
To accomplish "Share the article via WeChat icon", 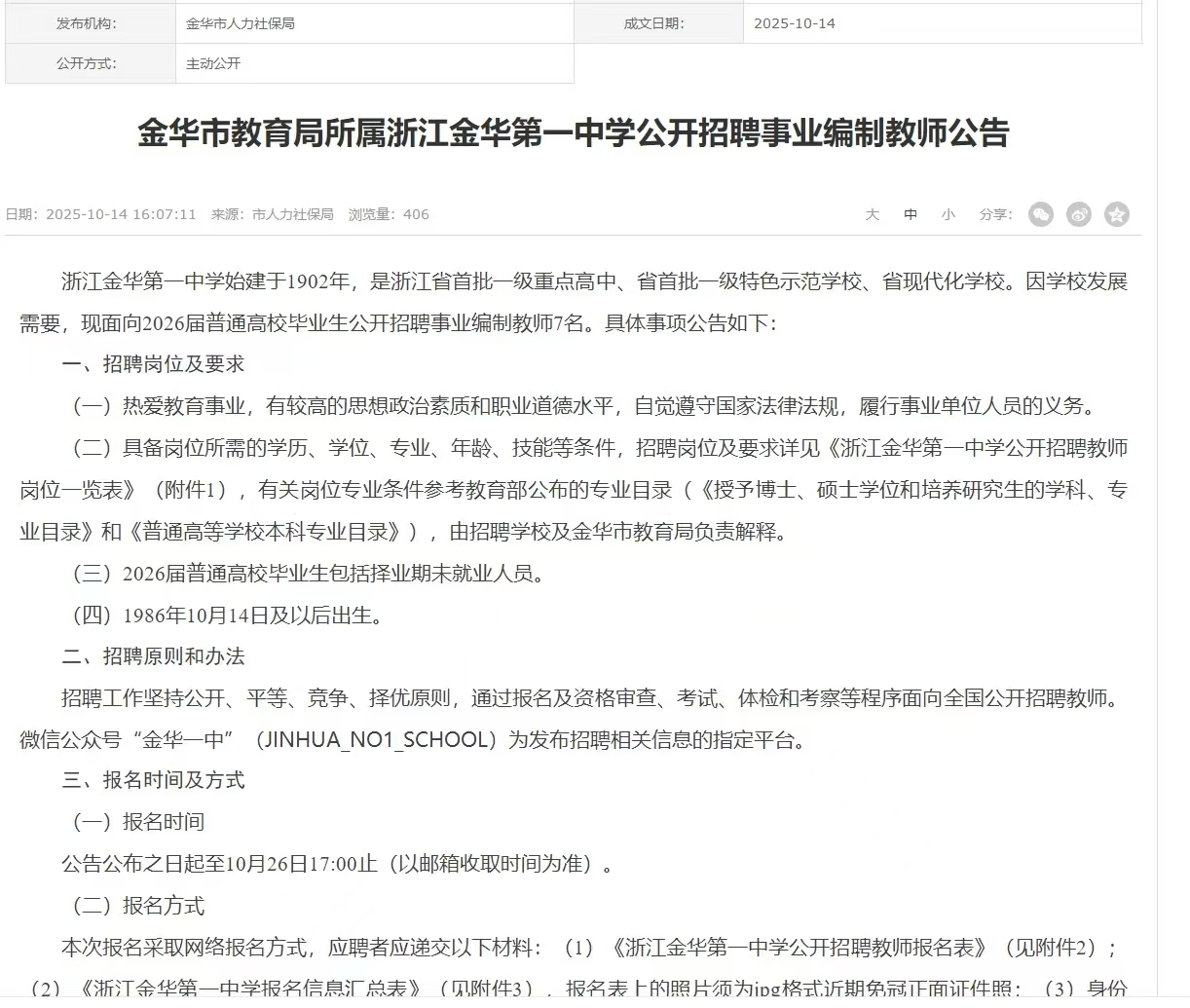I will (x=1040, y=214).
